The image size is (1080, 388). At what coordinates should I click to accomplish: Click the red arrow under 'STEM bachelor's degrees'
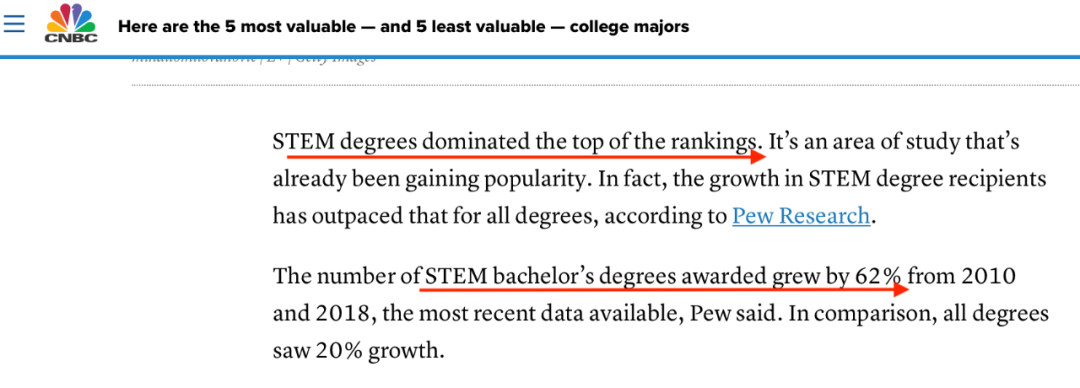664,289
